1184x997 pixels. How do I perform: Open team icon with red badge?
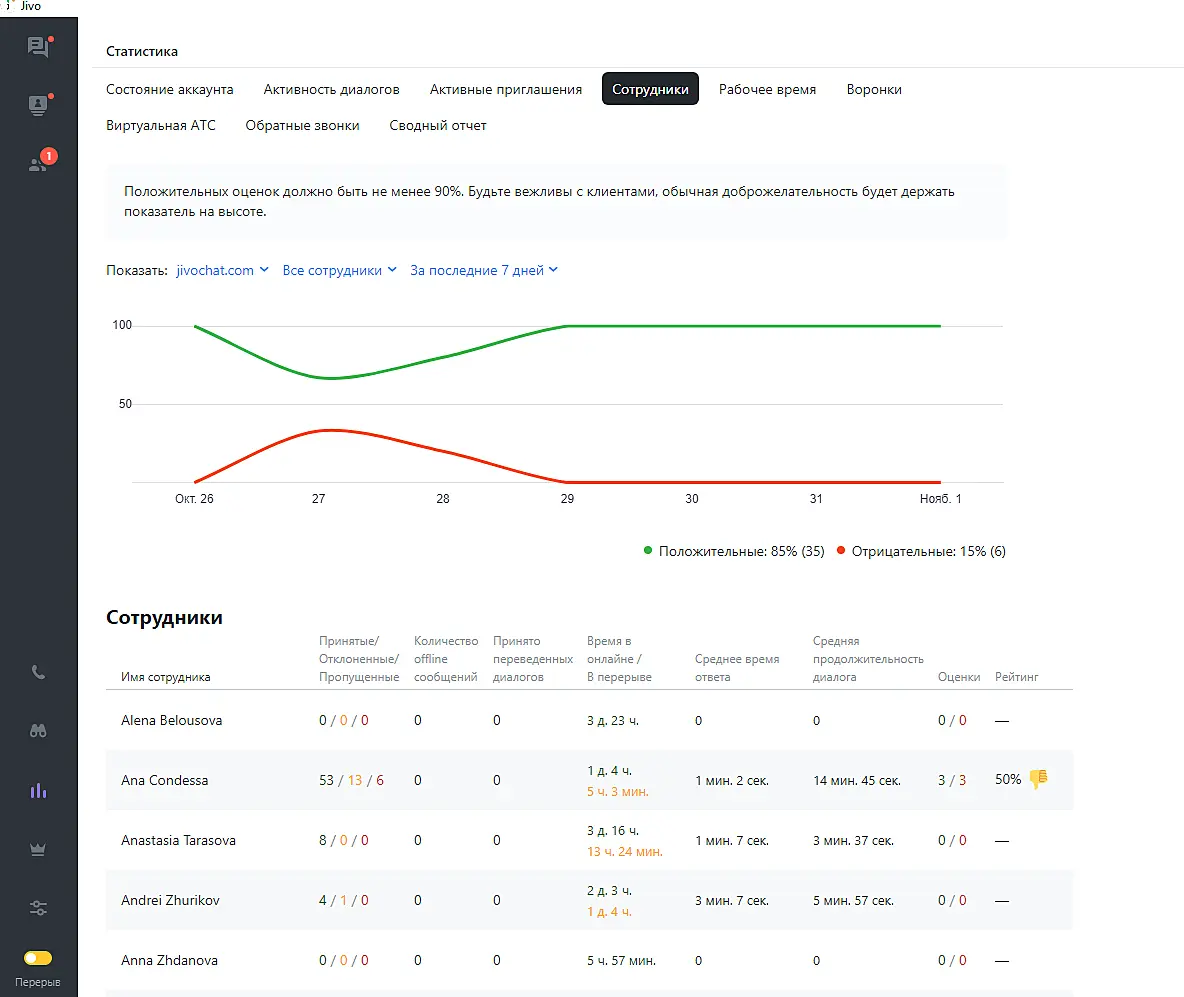(x=39, y=163)
